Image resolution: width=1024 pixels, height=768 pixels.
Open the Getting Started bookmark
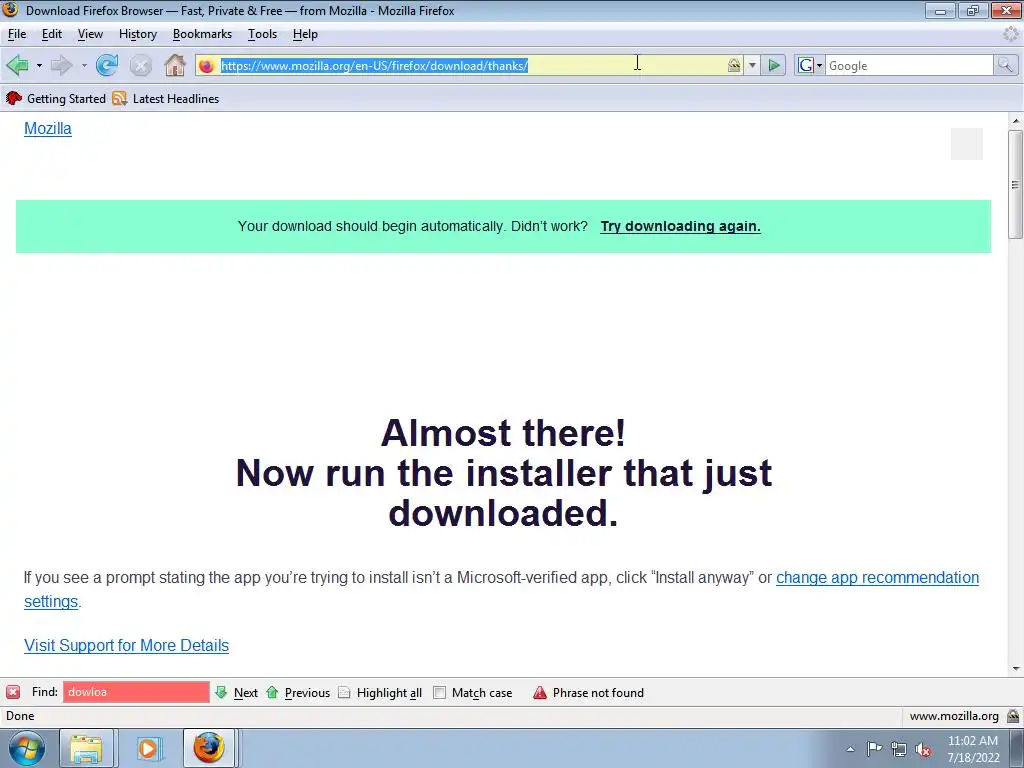(56, 99)
